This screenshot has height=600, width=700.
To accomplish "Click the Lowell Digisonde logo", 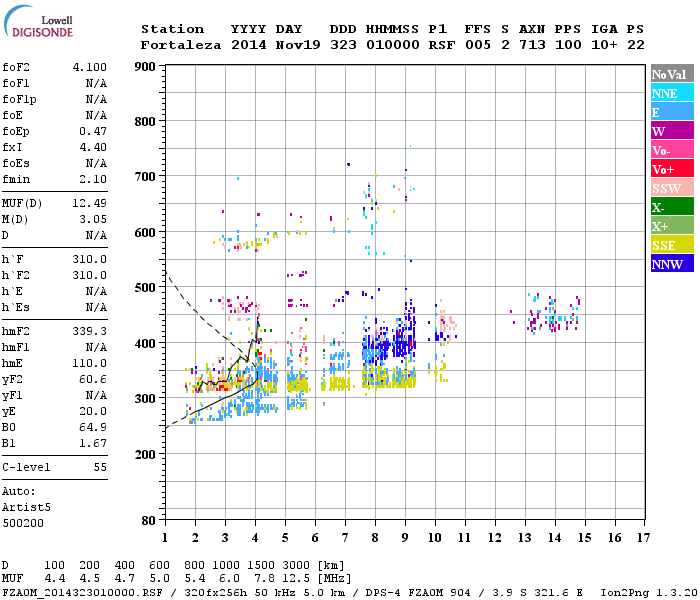I will [x=38, y=21].
